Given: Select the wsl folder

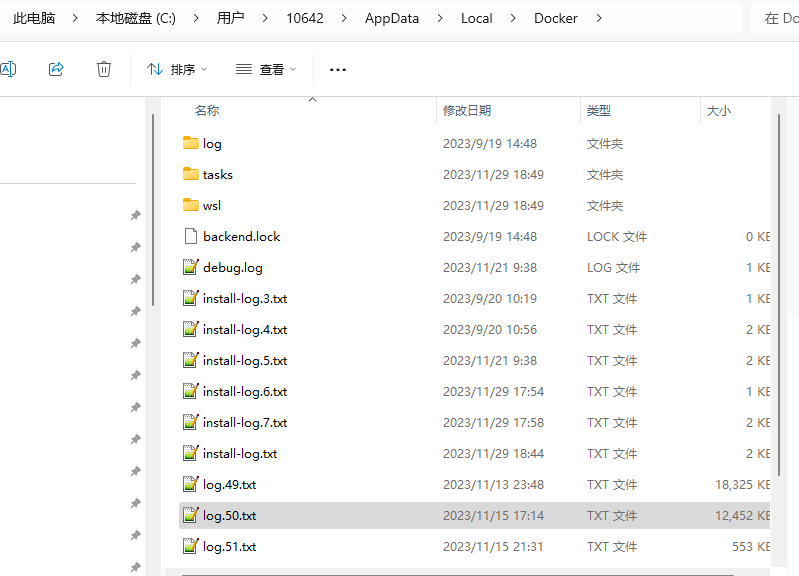Looking at the screenshot, I should point(211,205).
